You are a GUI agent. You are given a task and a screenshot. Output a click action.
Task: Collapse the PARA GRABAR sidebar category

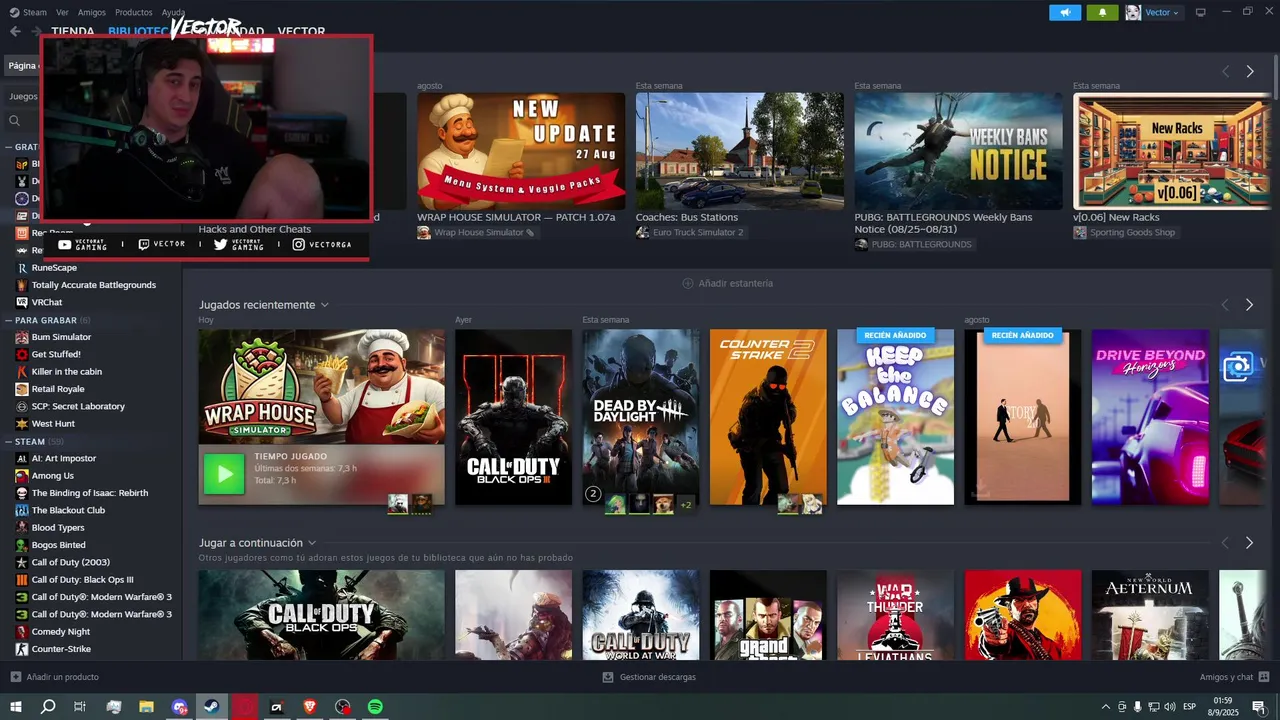[8, 320]
